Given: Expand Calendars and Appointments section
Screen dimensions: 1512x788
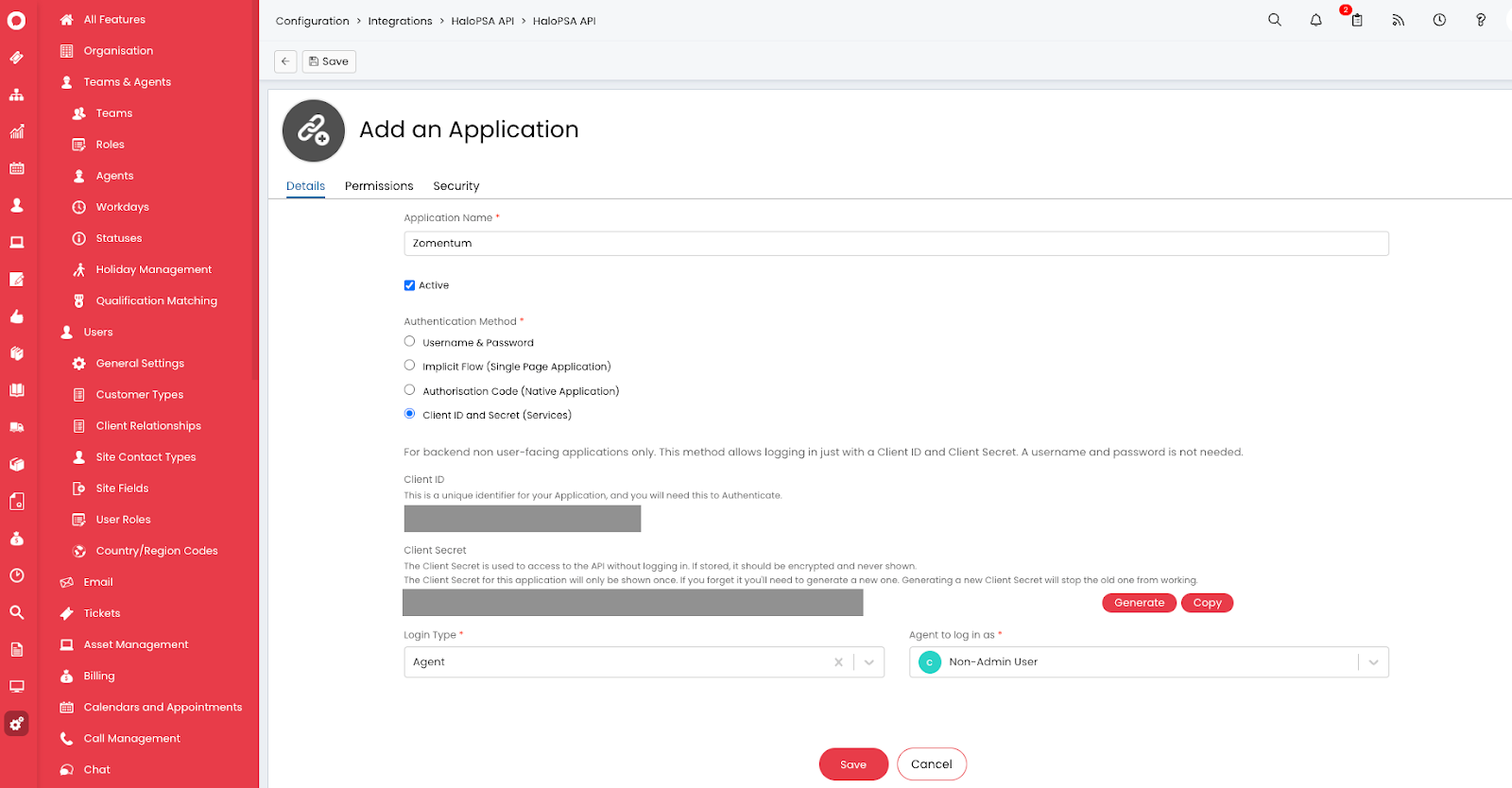Looking at the screenshot, I should point(163,707).
